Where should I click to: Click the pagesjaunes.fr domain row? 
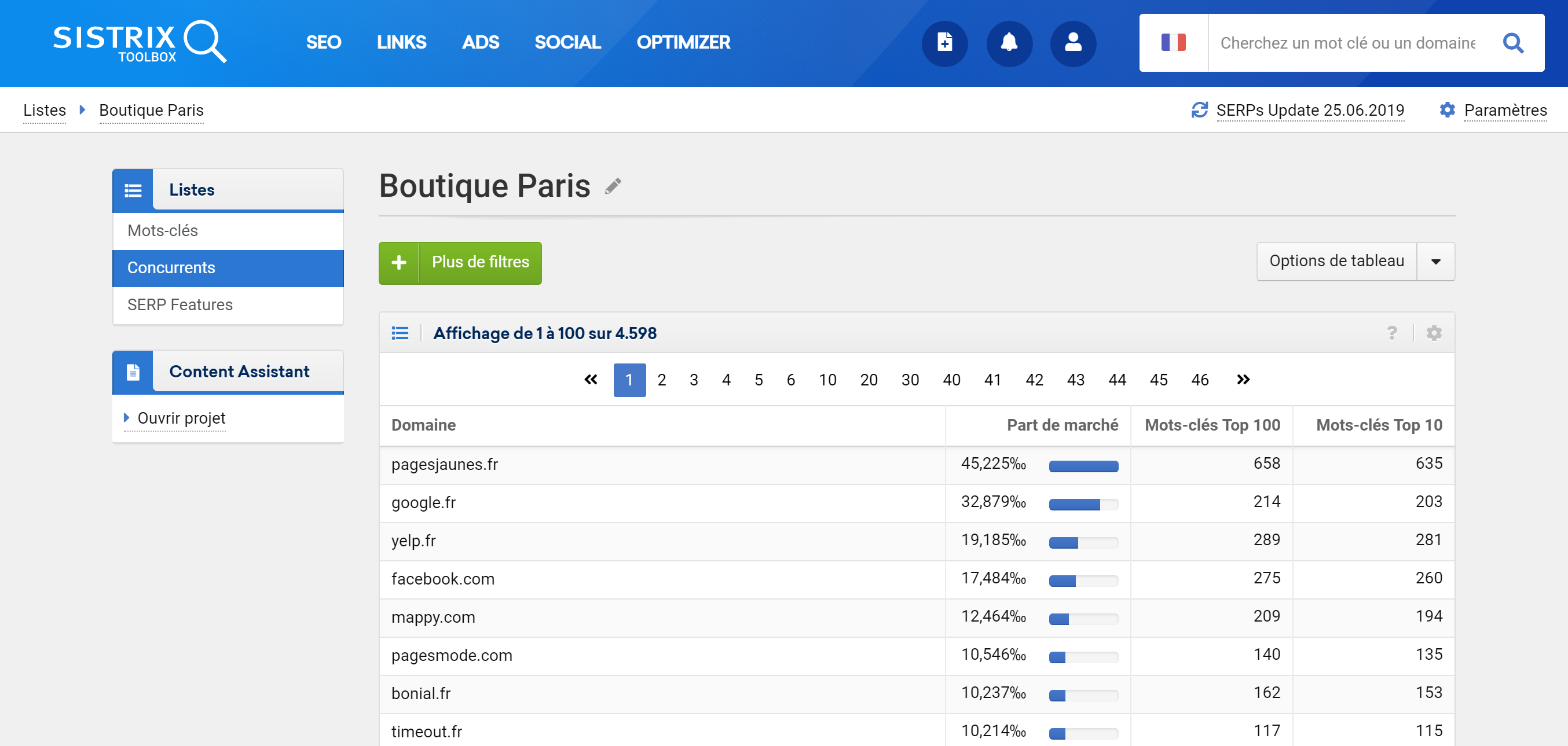point(917,465)
